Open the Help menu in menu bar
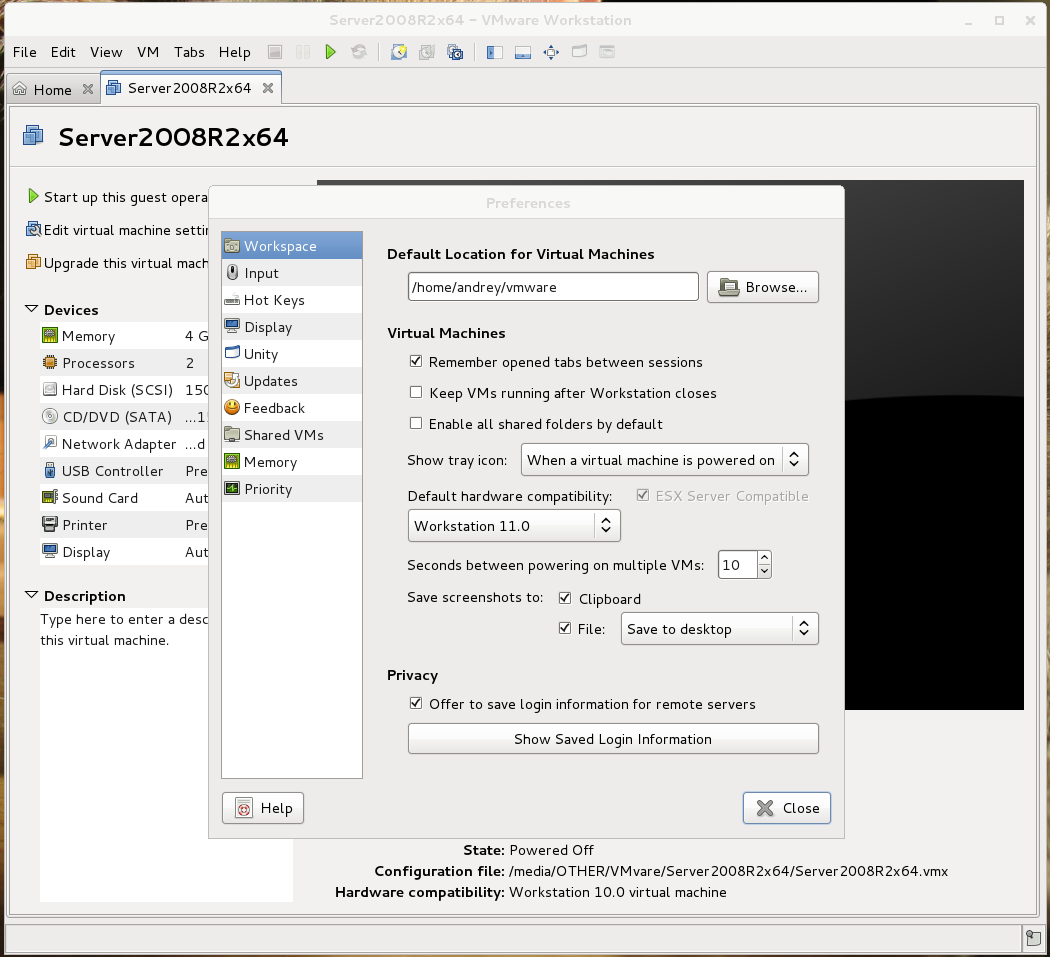Viewport: 1050px width, 957px height. coord(234,52)
